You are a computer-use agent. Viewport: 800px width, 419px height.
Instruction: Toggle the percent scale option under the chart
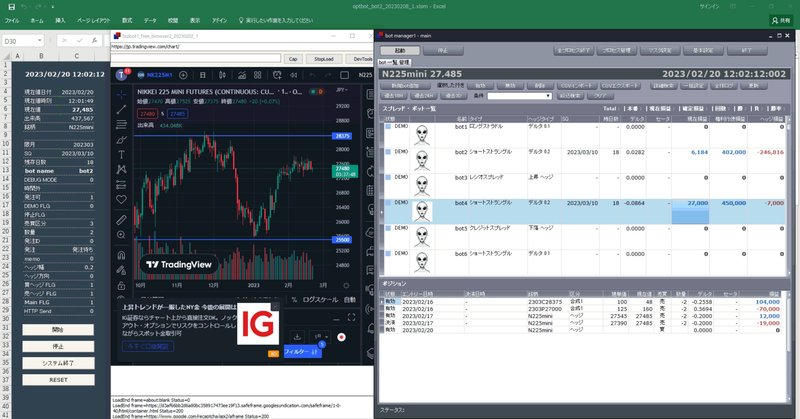click(x=294, y=300)
